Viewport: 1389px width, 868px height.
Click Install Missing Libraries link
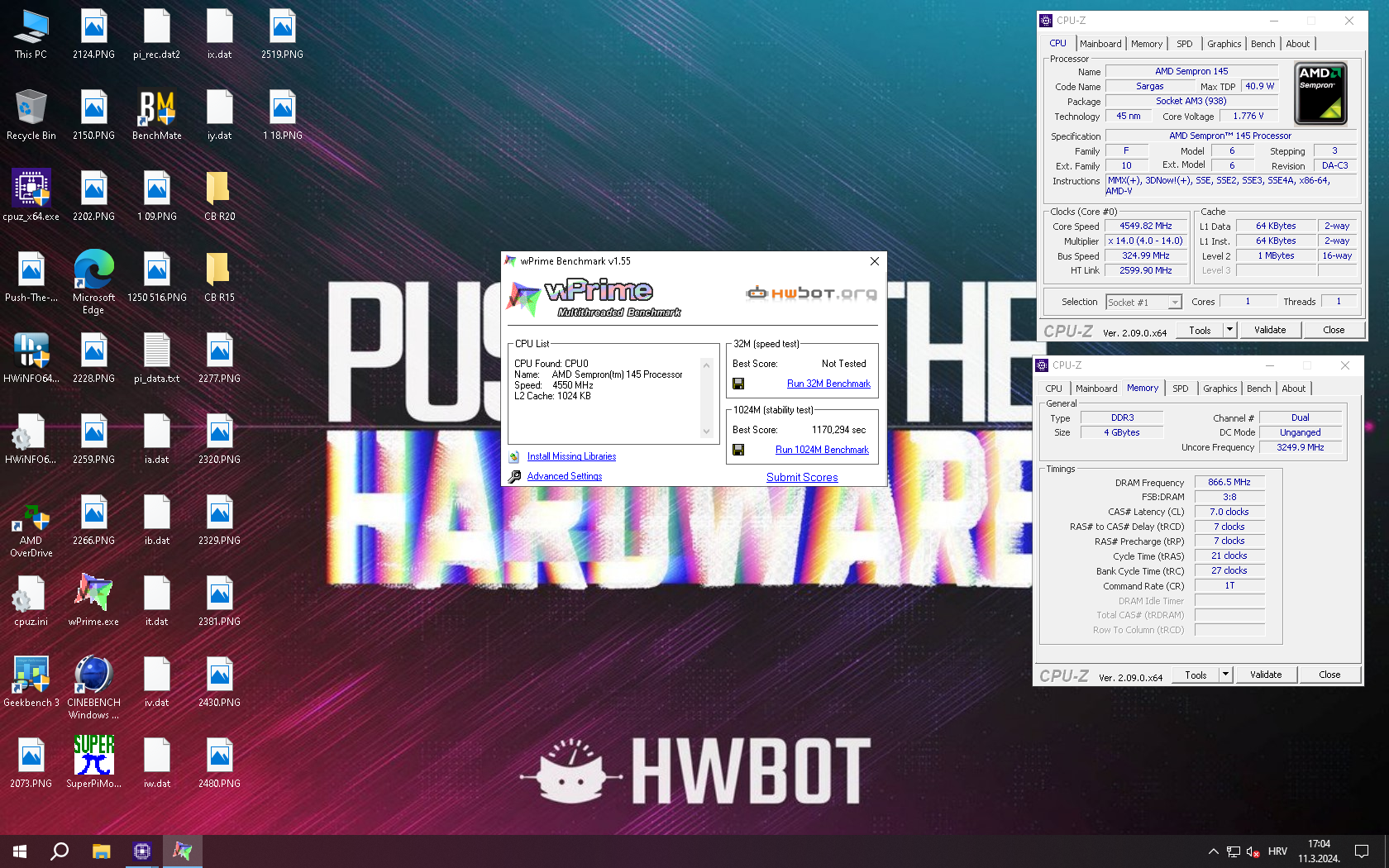point(571,456)
